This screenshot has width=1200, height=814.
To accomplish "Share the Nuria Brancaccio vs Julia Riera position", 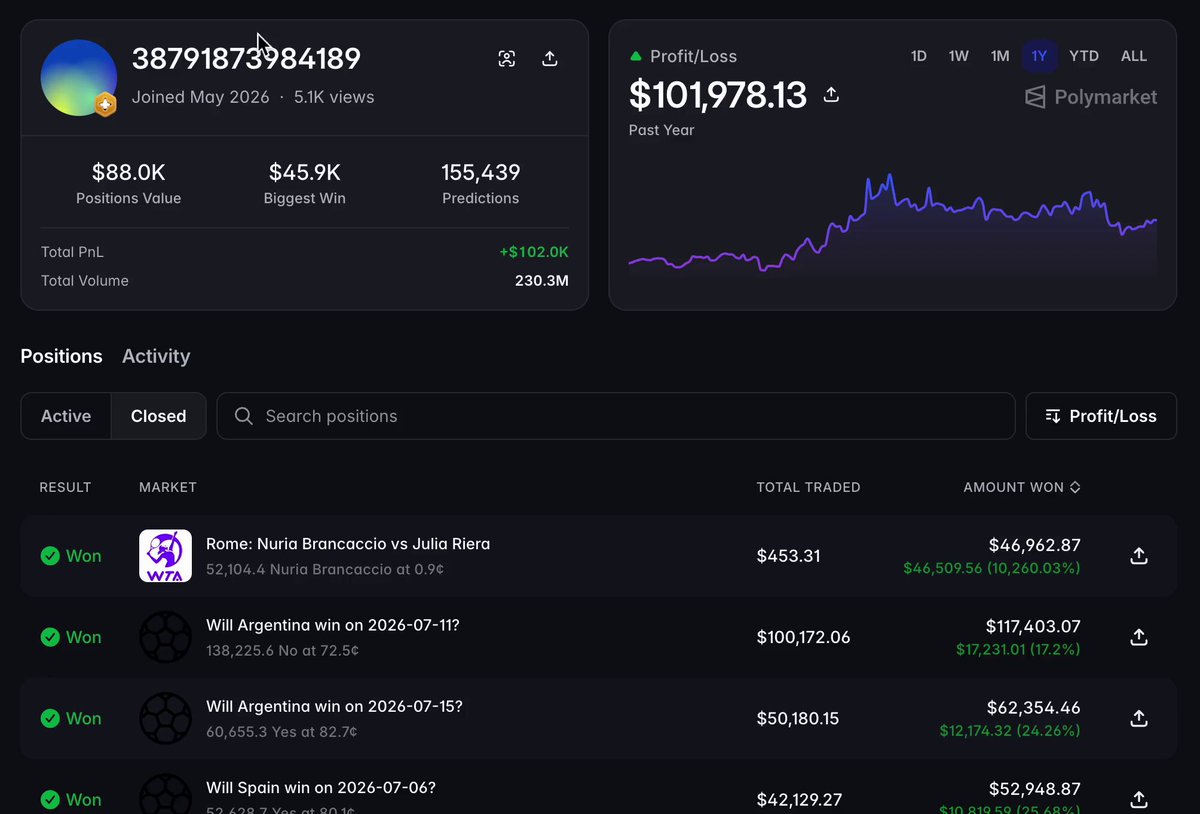I will [x=1138, y=556].
